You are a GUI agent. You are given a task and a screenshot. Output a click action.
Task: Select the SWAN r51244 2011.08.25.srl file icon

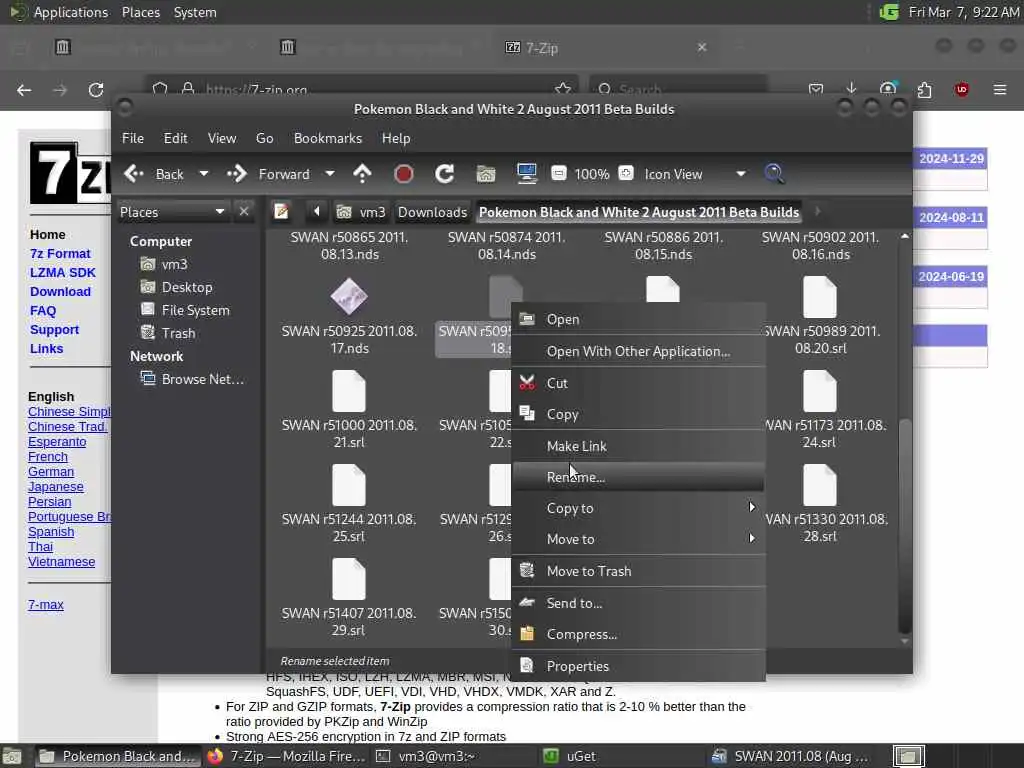pyautogui.click(x=349, y=485)
